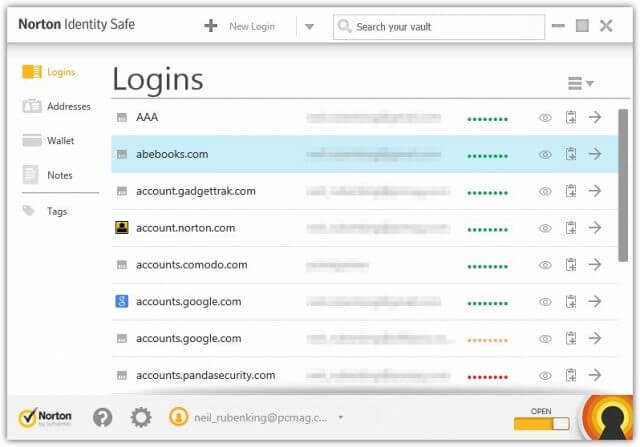The image size is (640, 447).
Task: Select the abebooks.com login entry
Action: (x=364, y=154)
